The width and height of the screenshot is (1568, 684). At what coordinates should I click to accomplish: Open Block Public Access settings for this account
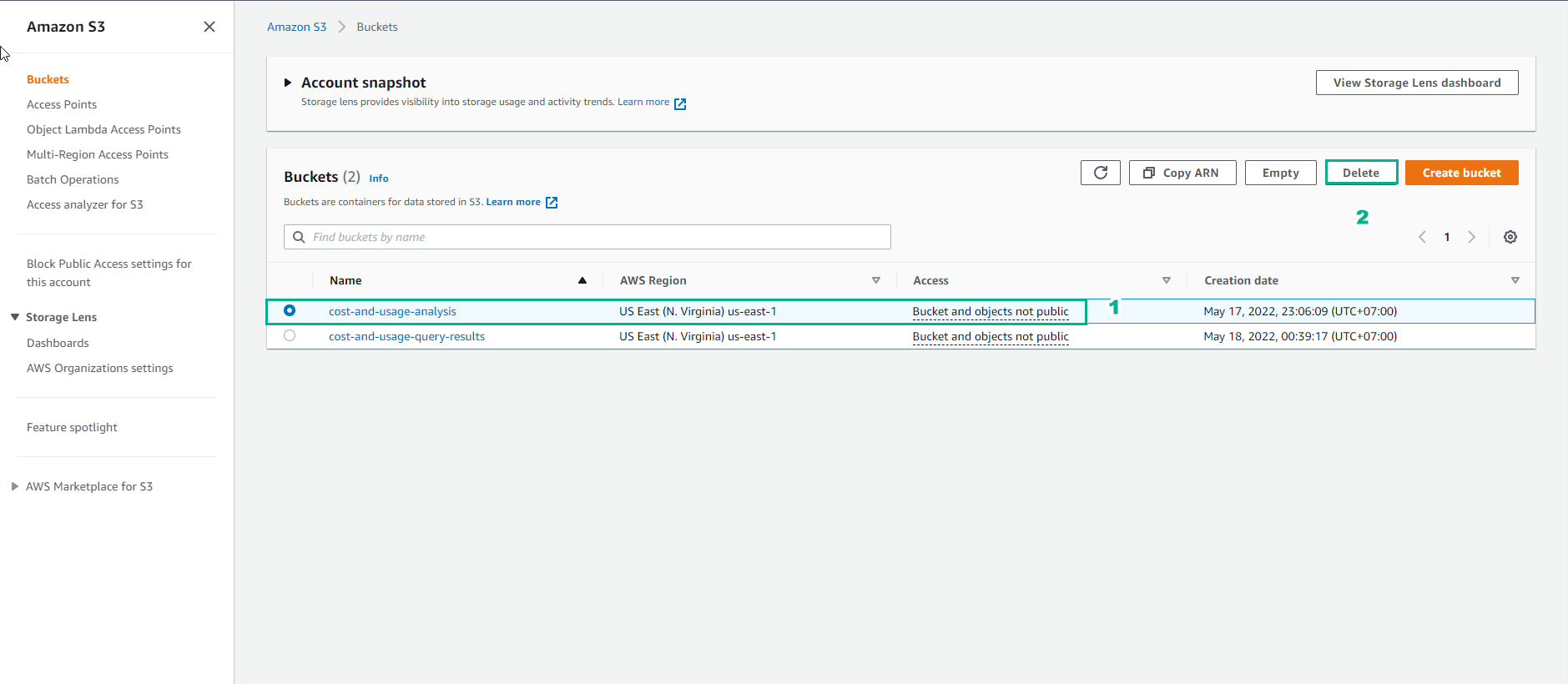(x=109, y=273)
